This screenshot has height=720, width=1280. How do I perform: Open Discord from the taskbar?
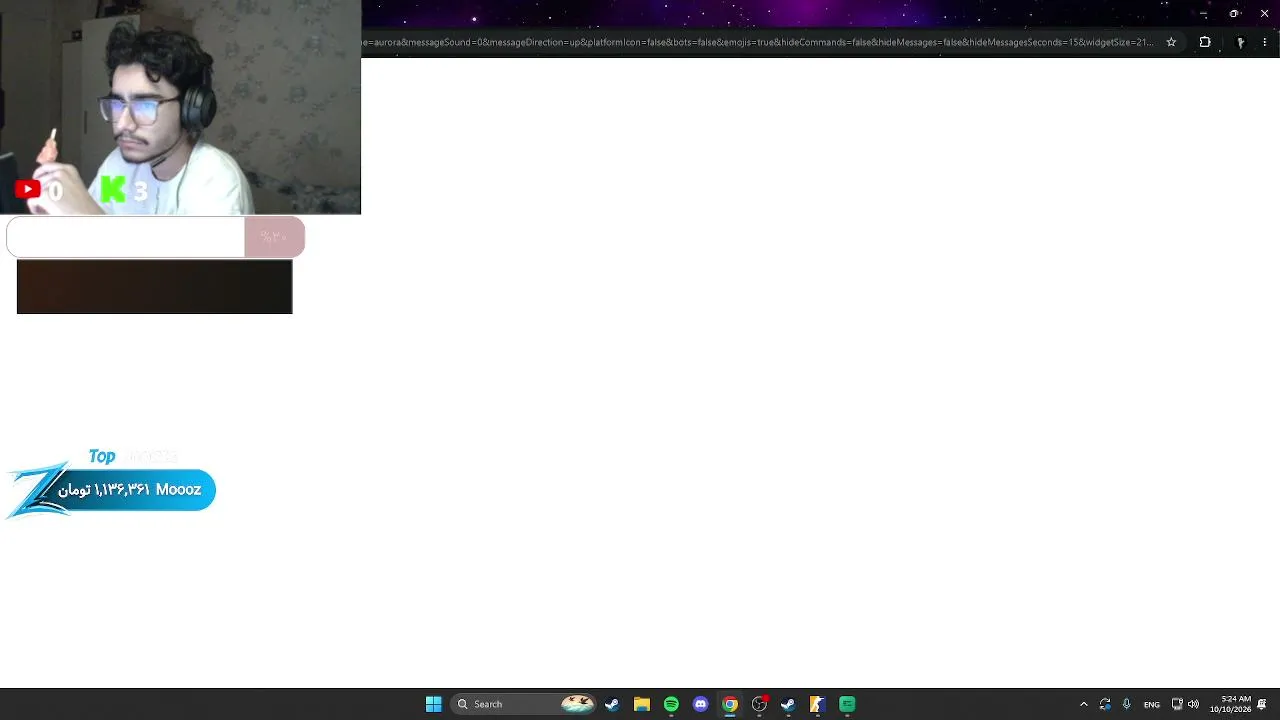(x=701, y=704)
